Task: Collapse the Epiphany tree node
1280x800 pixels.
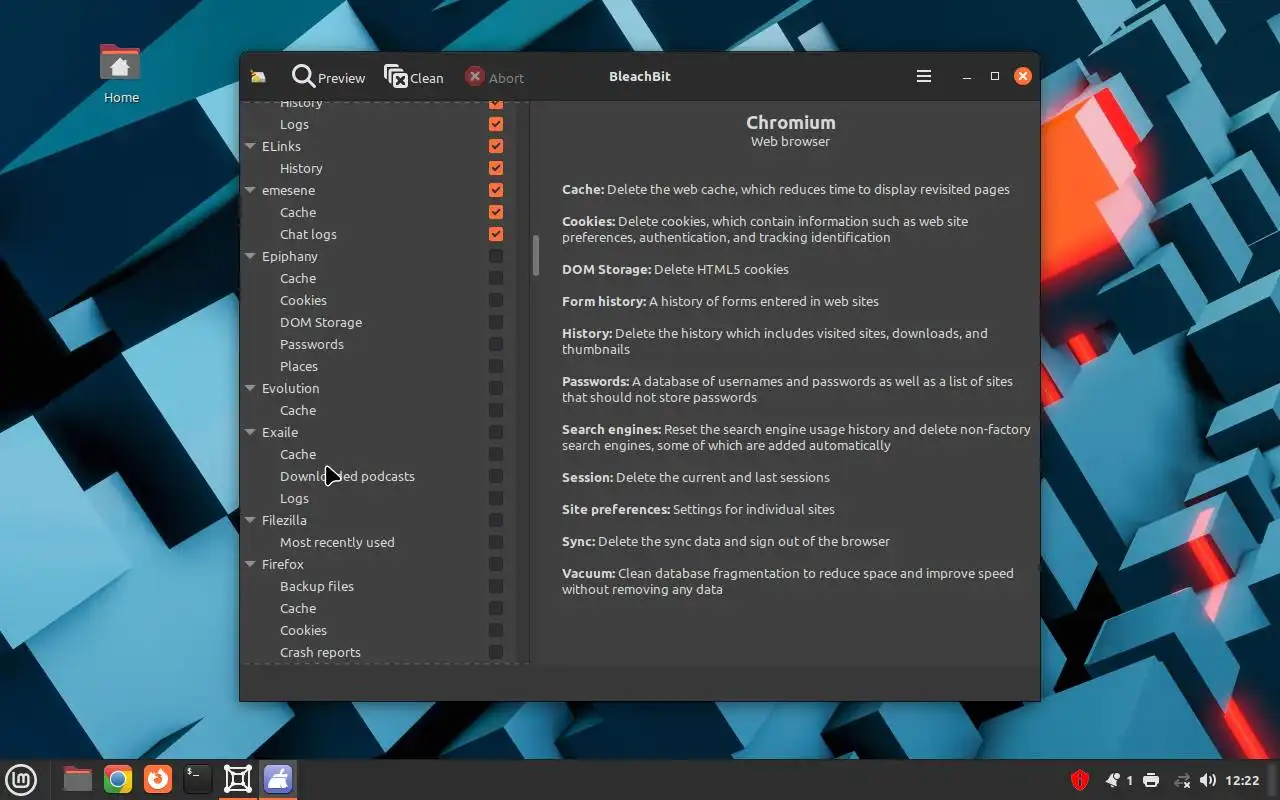Action: coord(251,256)
